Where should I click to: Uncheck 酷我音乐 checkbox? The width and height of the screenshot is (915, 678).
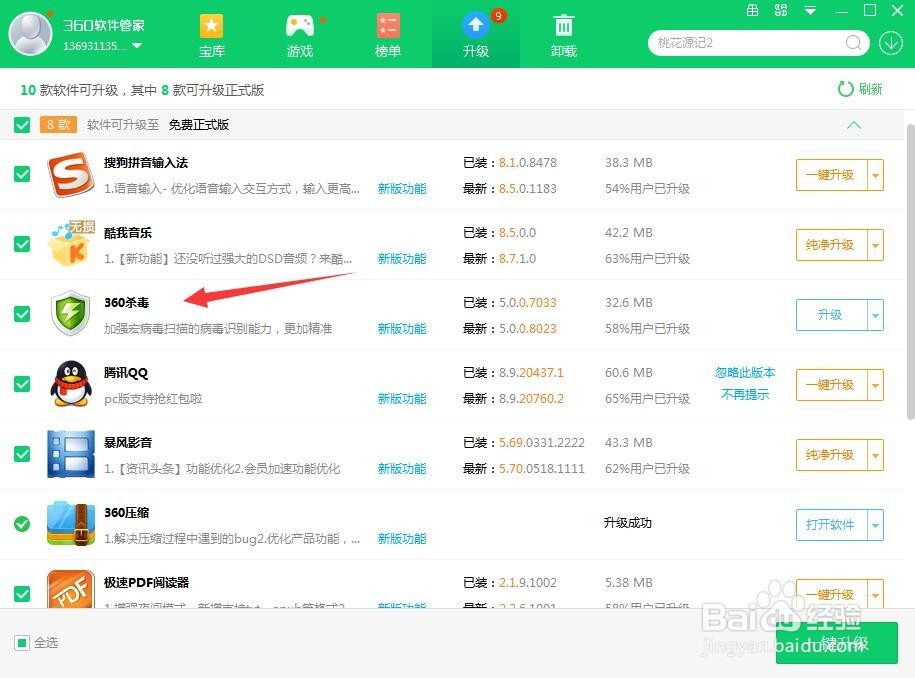[x=22, y=244]
